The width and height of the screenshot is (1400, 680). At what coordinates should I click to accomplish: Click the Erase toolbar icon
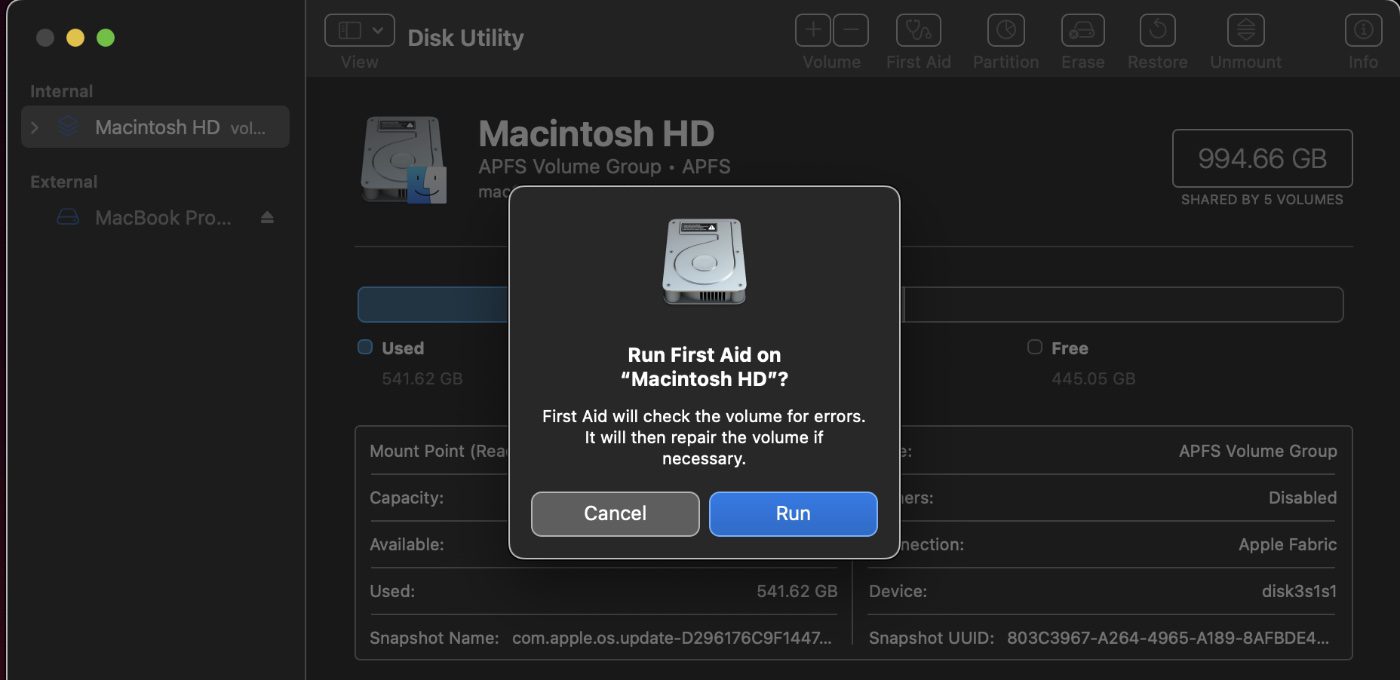coord(1082,31)
